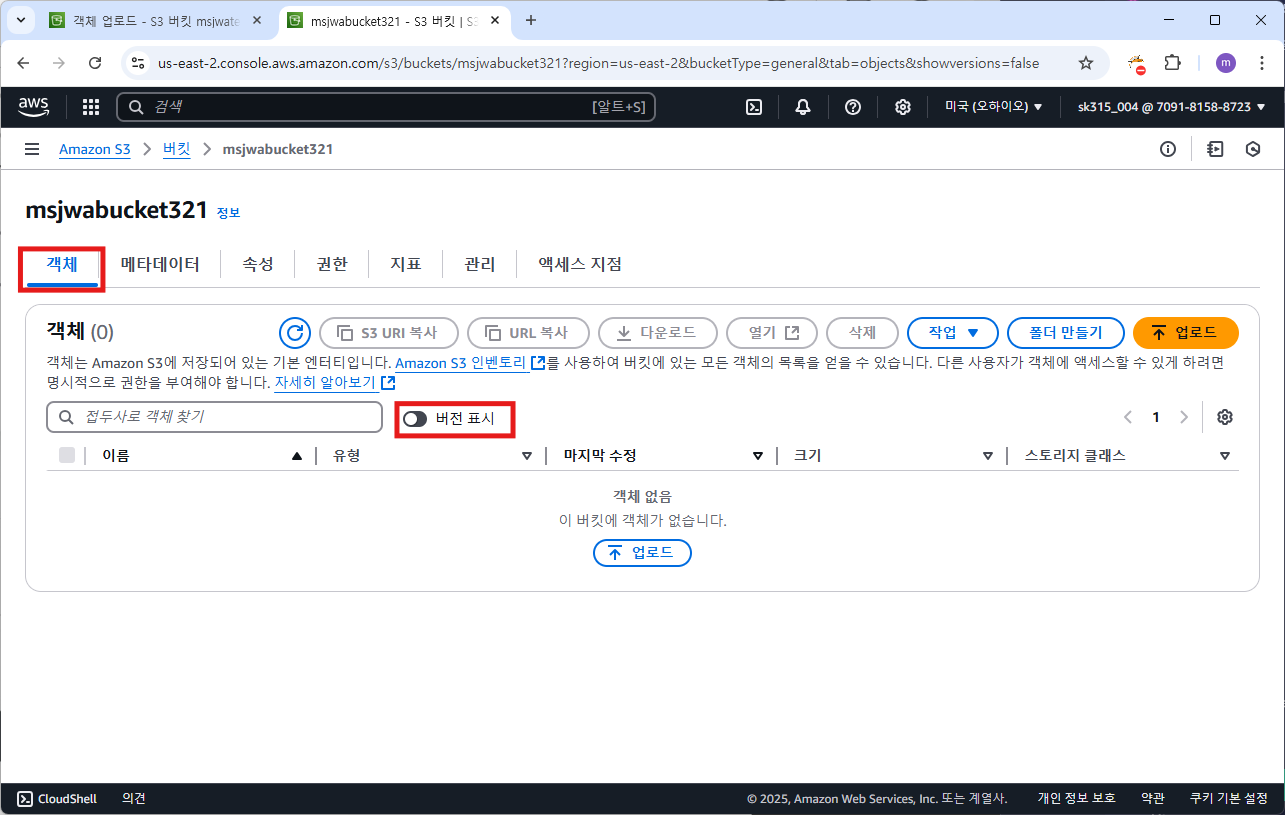The width and height of the screenshot is (1285, 815).
Task: Select the 객체 tab
Action: pos(62,265)
